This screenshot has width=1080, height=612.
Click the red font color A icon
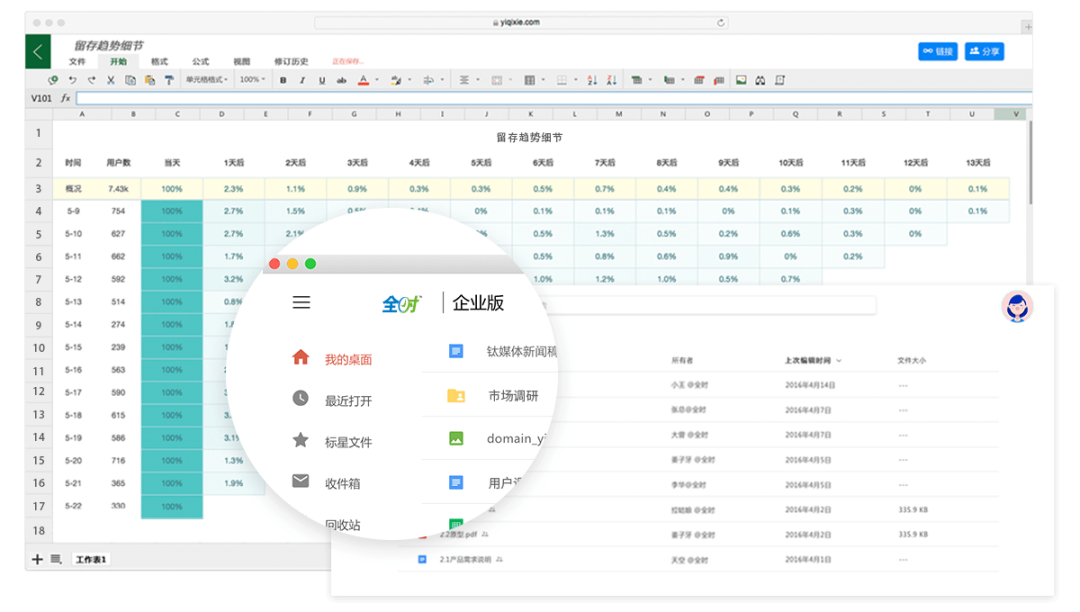[x=363, y=81]
